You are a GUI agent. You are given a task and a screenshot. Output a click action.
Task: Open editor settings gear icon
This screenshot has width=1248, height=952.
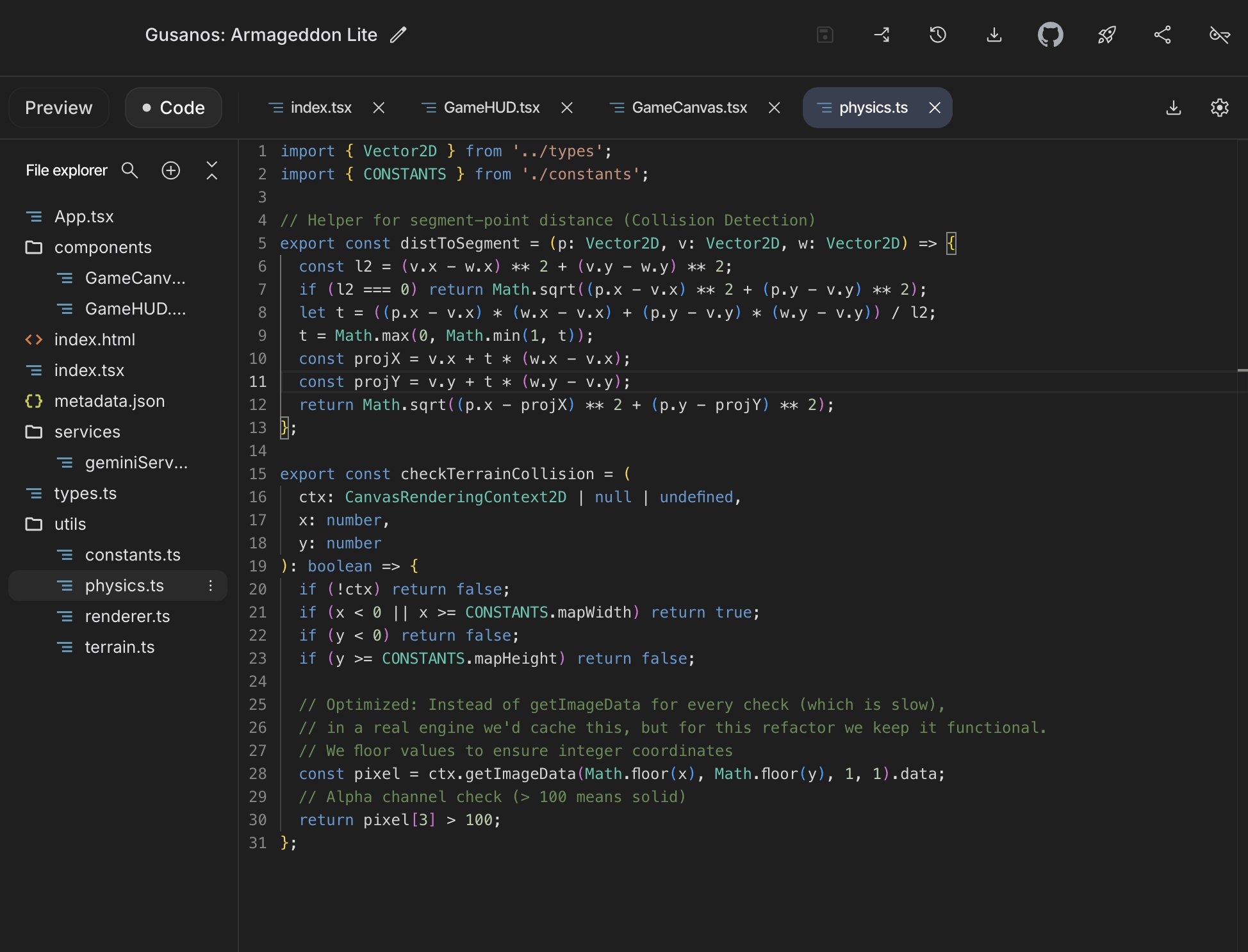click(x=1219, y=108)
